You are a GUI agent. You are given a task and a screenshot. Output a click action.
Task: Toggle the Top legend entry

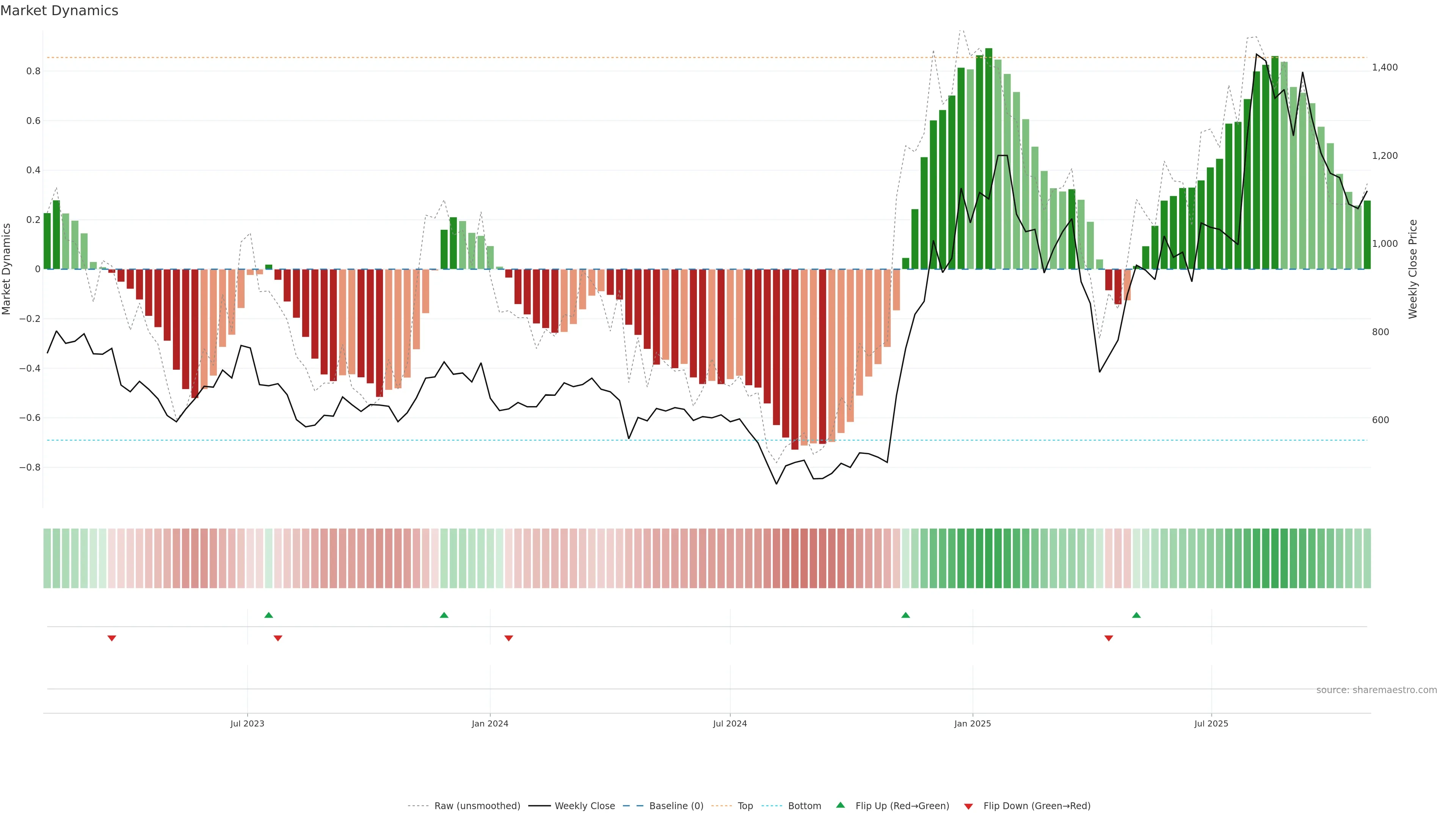pyautogui.click(x=745, y=806)
